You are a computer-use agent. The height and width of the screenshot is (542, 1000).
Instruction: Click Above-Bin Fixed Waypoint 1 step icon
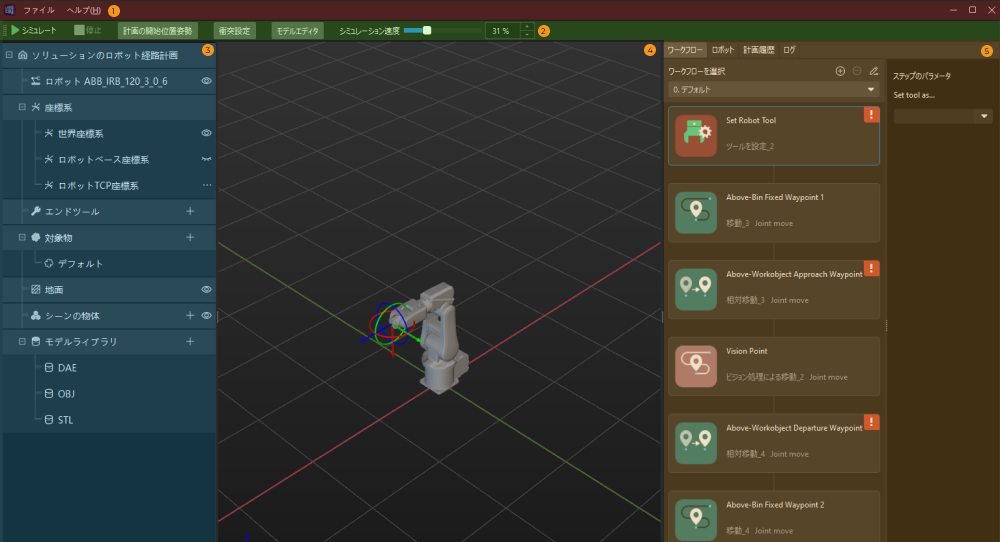tap(696, 213)
